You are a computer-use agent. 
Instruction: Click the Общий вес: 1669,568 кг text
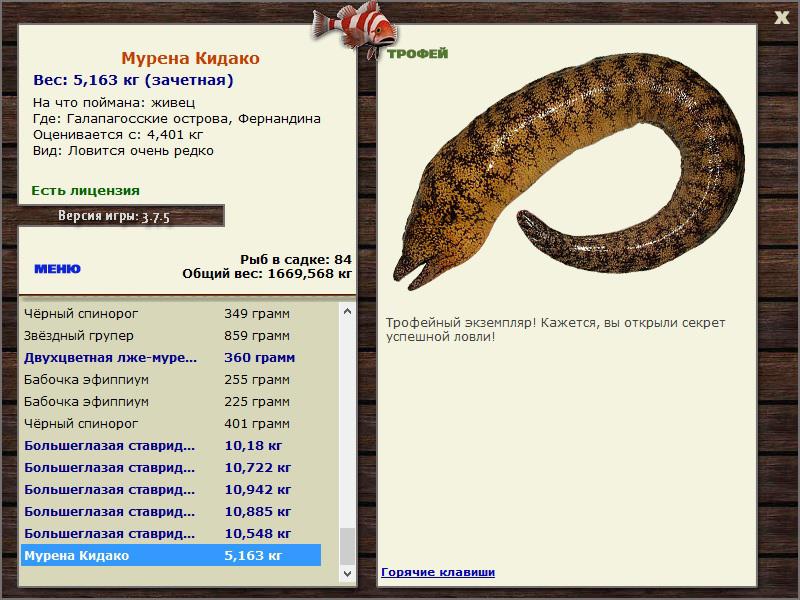267,273
